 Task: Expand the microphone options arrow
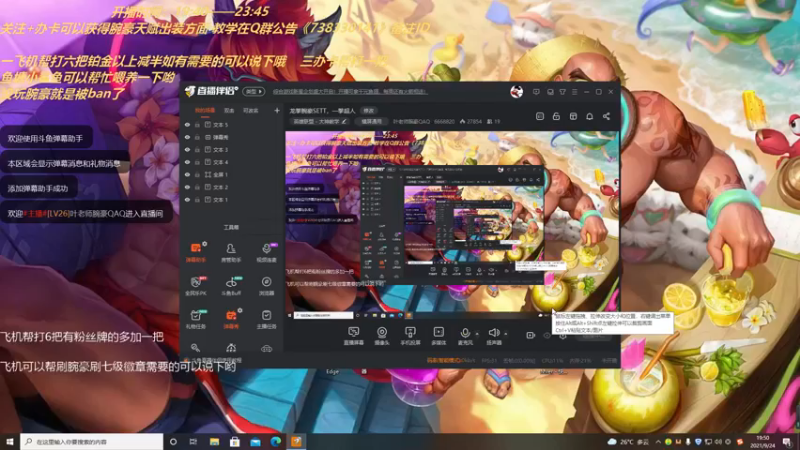pos(477,334)
